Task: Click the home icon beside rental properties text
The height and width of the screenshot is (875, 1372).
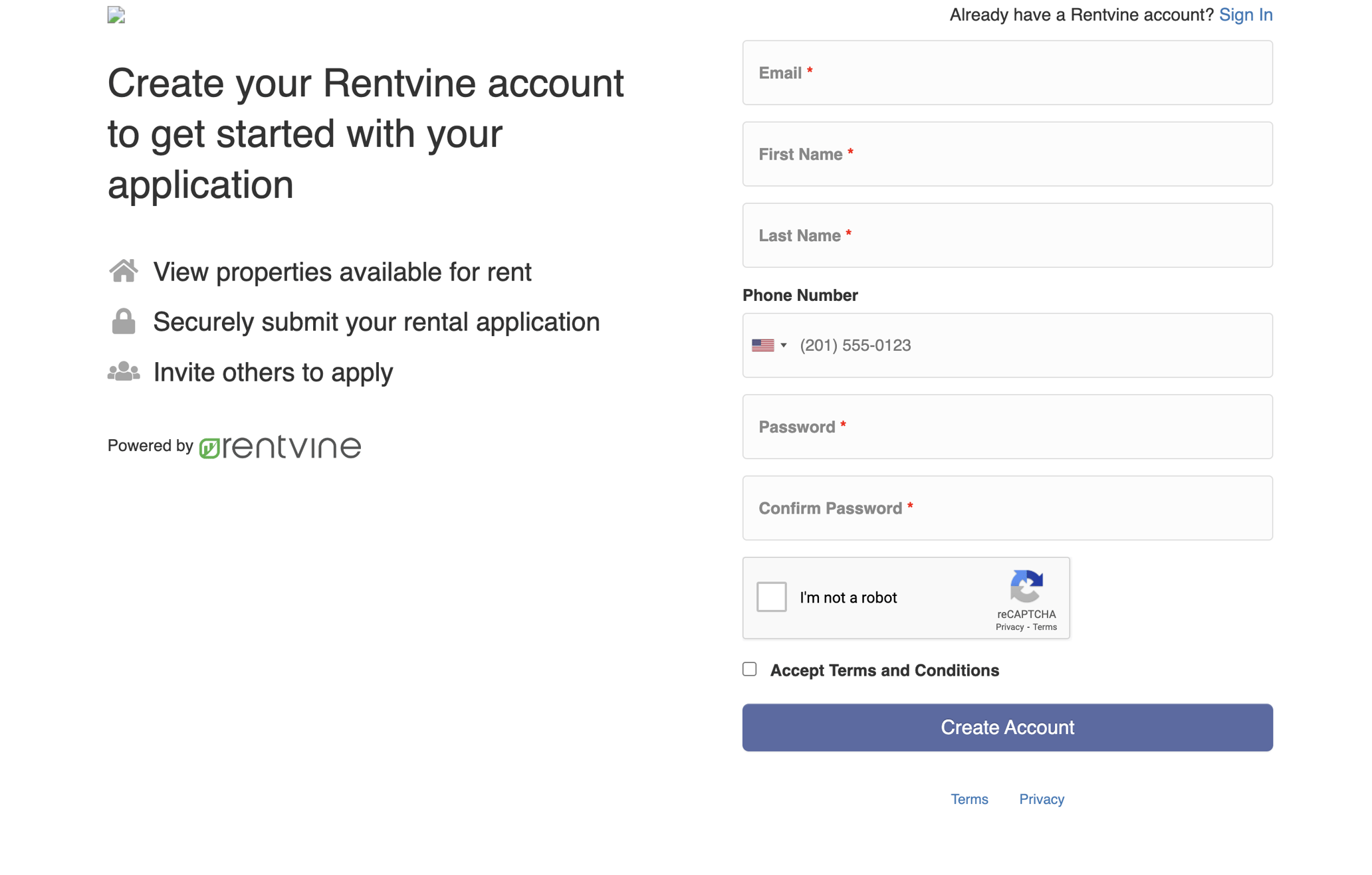Action: [x=124, y=270]
